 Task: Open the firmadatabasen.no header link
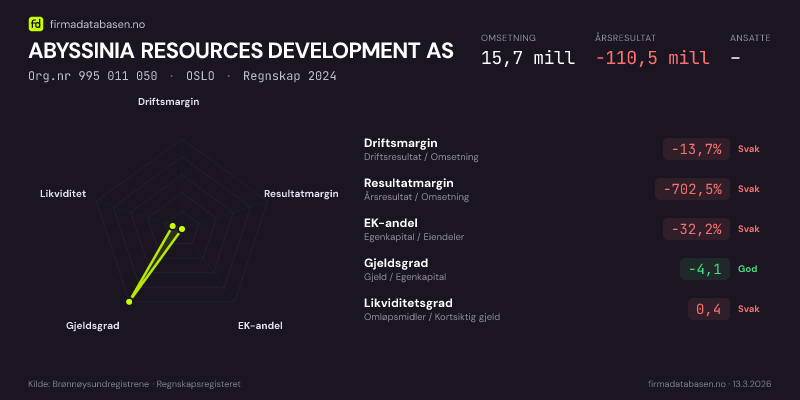point(96,22)
